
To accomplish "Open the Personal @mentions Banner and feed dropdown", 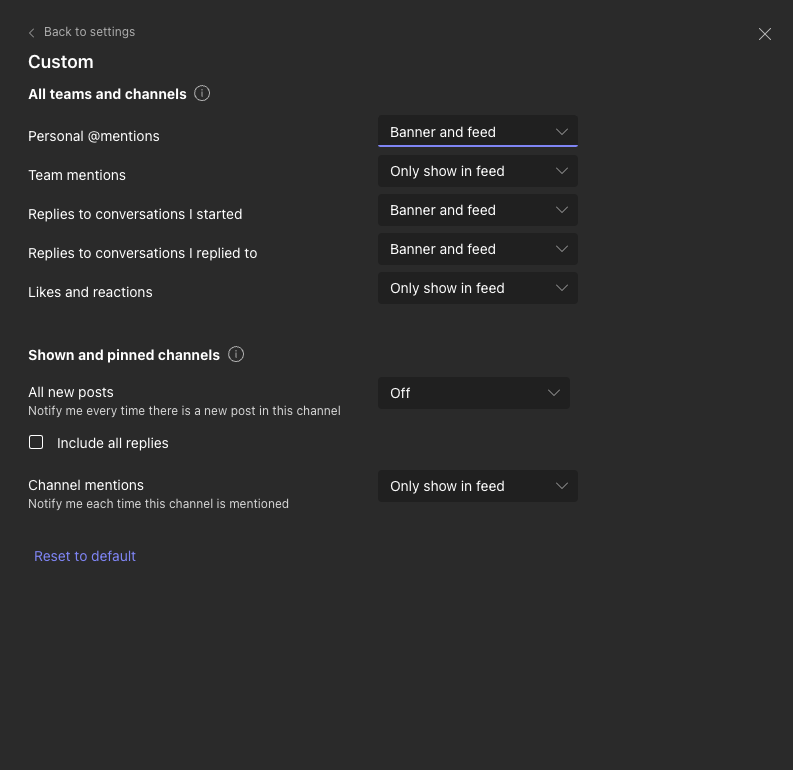I will (x=477, y=131).
